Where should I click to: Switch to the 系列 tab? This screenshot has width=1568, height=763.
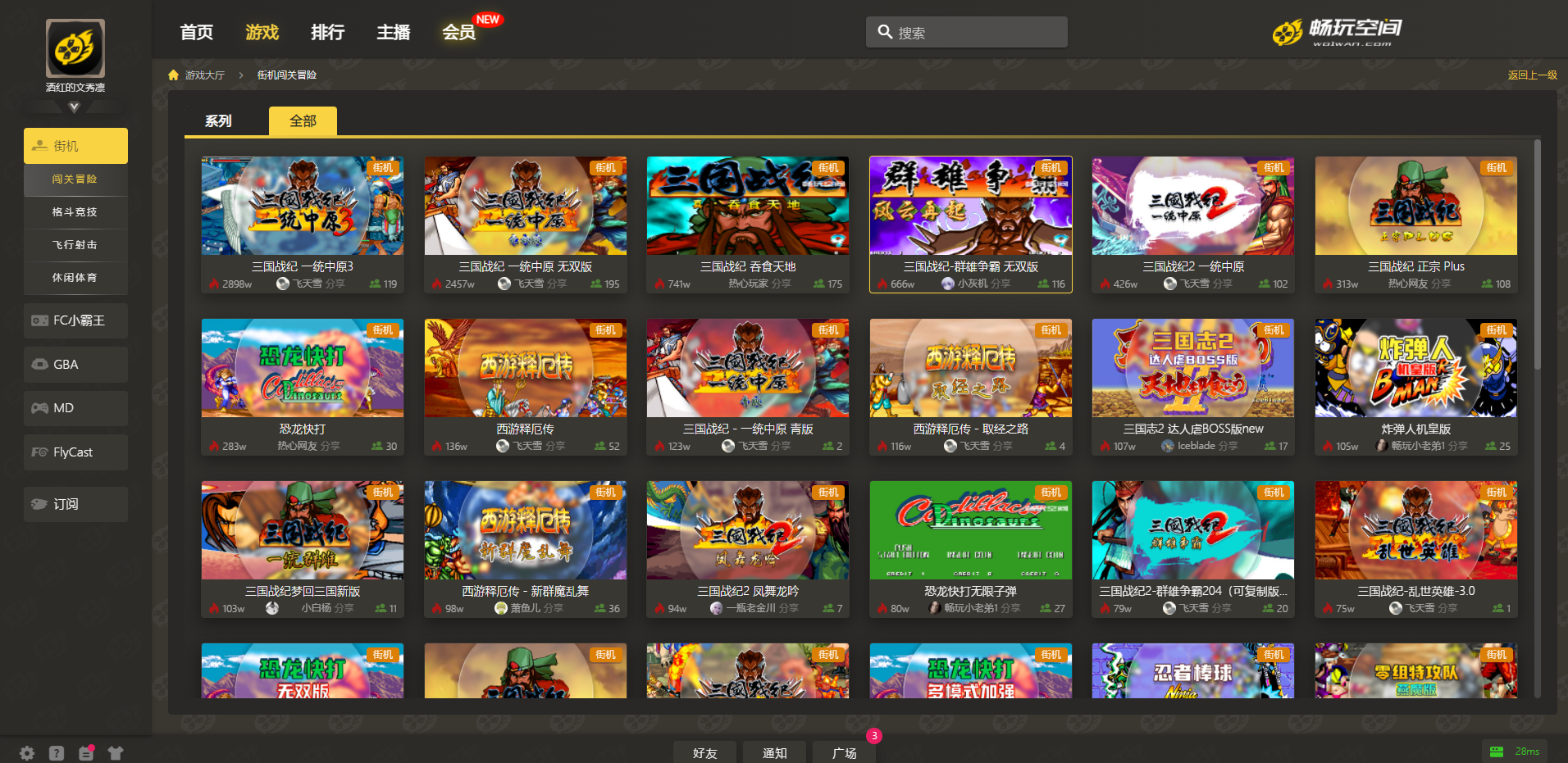[x=218, y=121]
